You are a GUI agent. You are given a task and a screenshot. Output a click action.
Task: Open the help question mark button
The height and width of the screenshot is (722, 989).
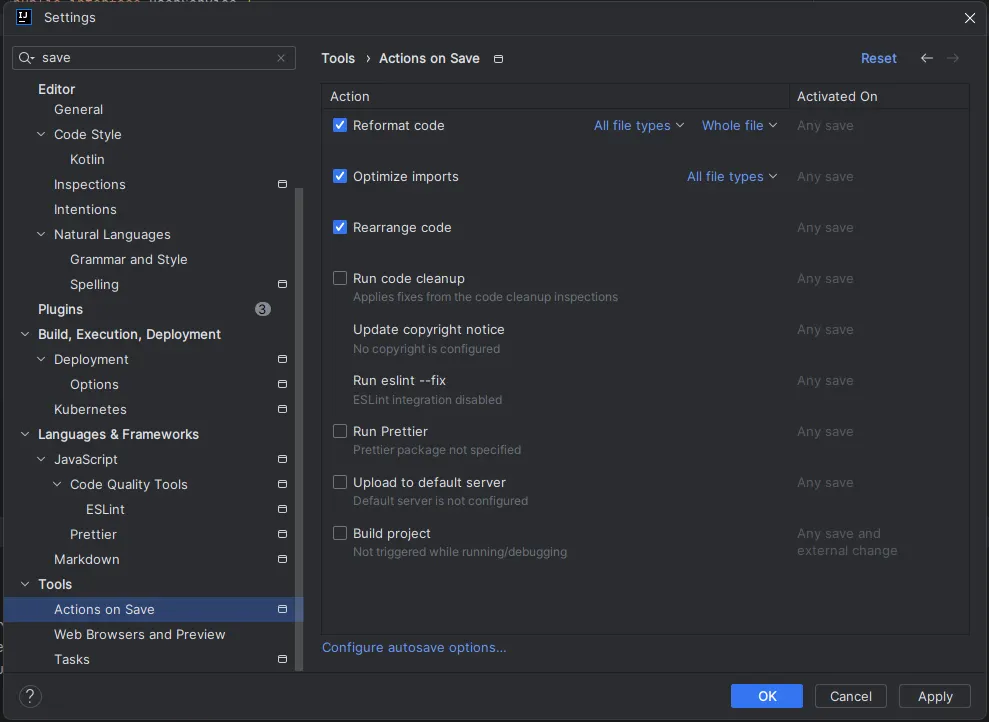(x=30, y=696)
